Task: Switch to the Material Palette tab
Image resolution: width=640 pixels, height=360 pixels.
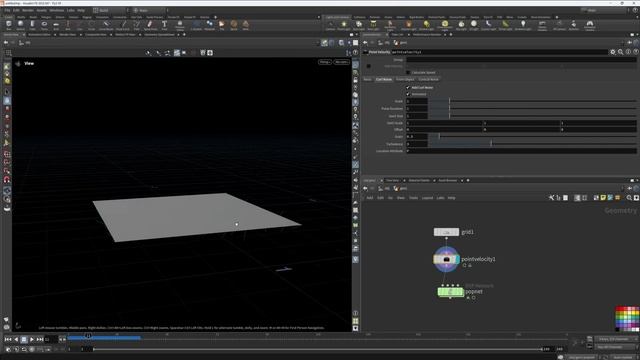Action: tap(419, 180)
